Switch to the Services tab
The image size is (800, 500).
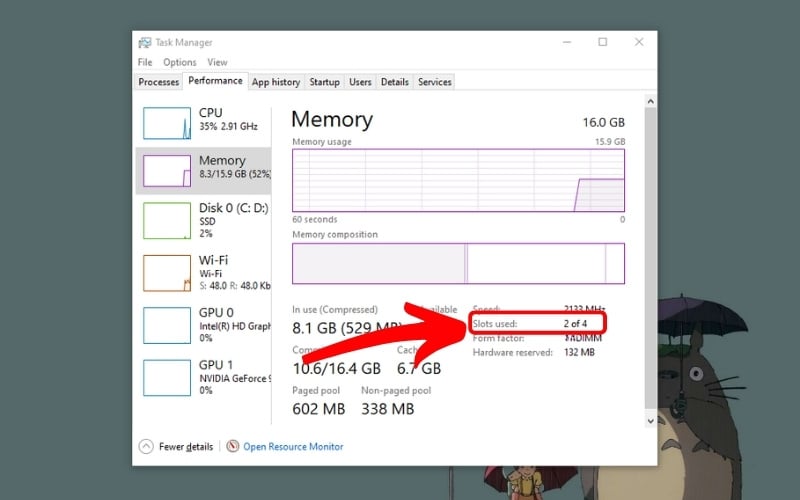pyautogui.click(x=435, y=82)
